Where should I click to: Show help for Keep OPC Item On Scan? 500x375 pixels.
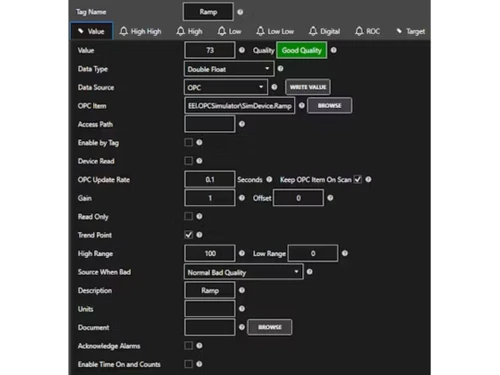(x=368, y=179)
